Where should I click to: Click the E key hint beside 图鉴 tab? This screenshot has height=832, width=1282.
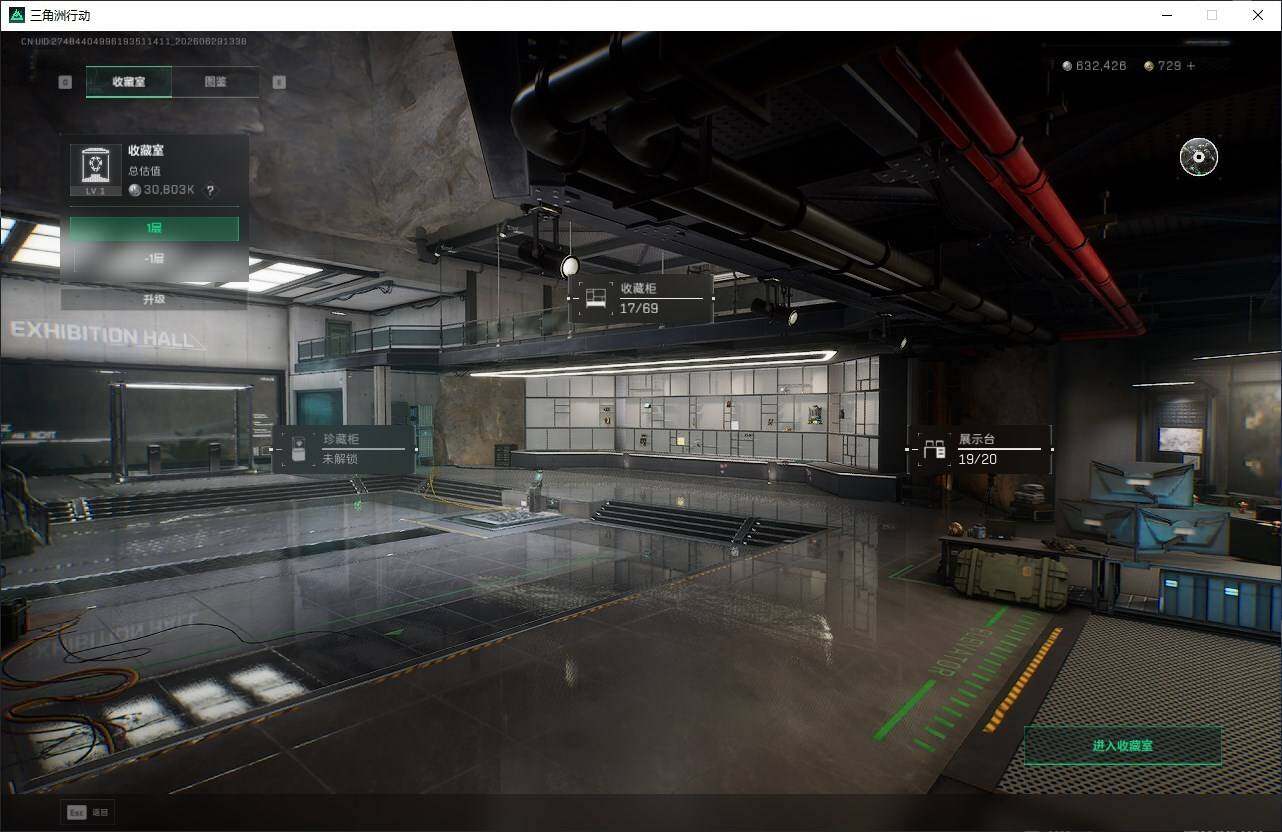279,82
